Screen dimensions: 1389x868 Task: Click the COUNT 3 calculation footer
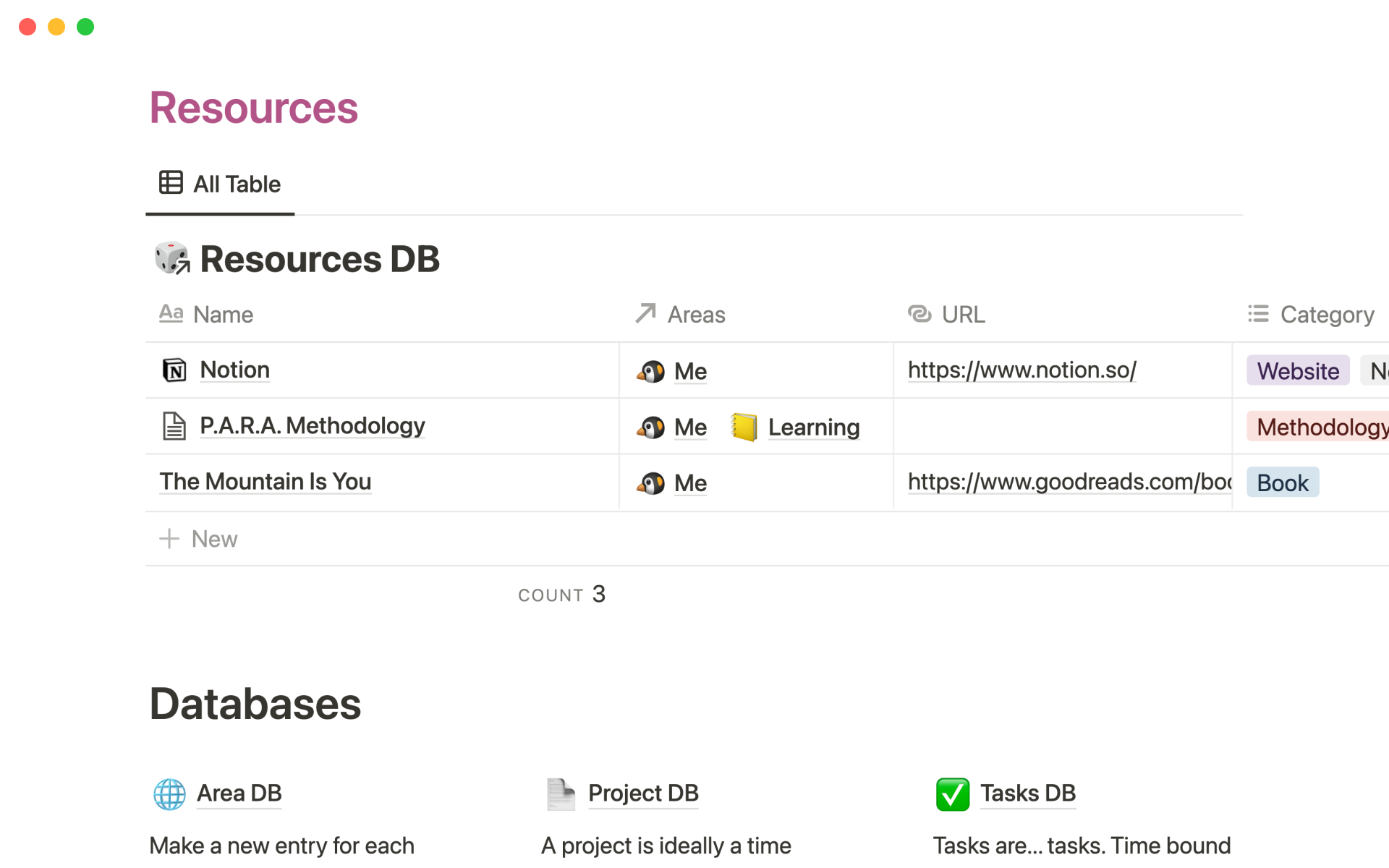pos(562,595)
